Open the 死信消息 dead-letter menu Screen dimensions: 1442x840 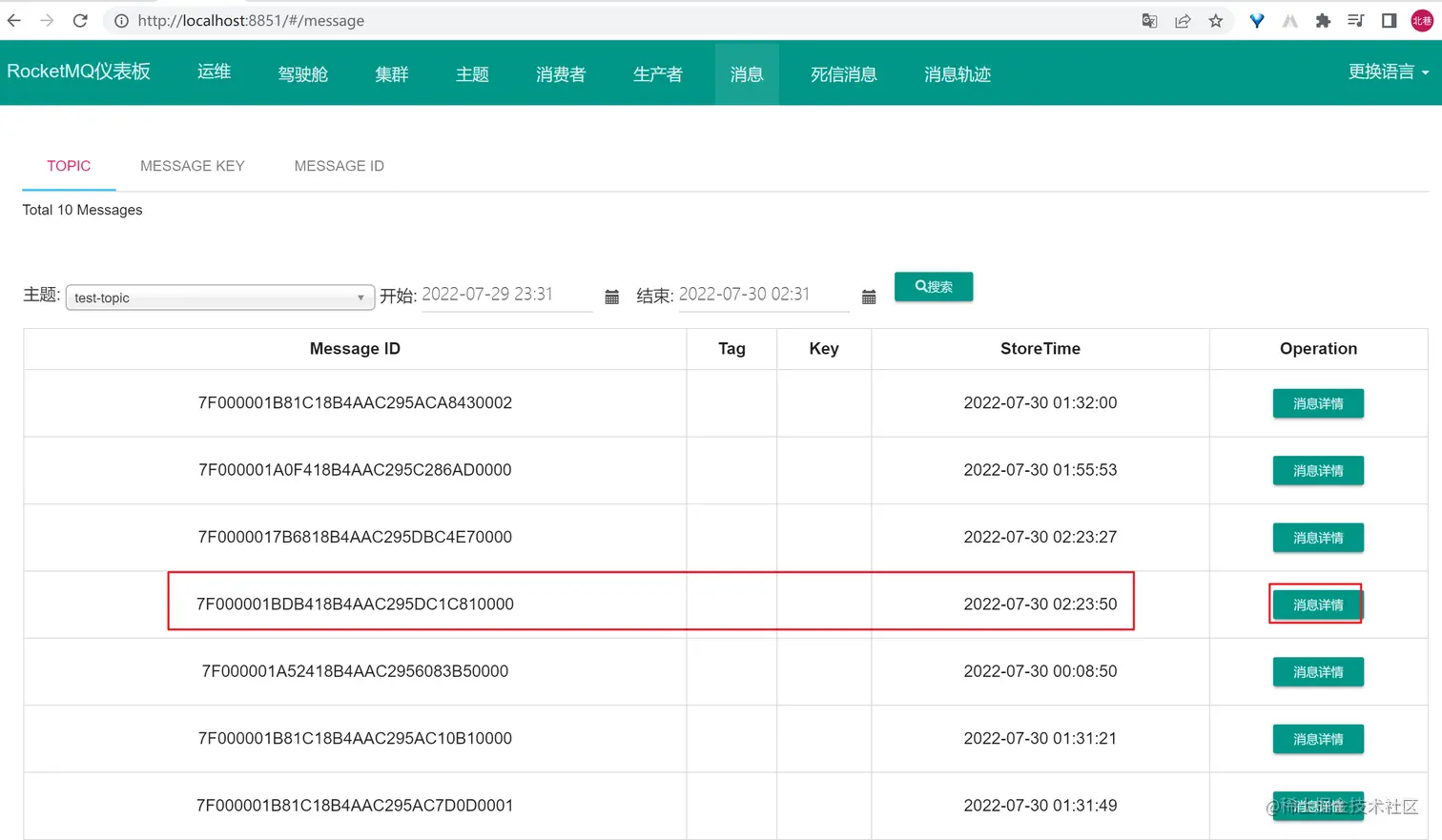click(844, 74)
